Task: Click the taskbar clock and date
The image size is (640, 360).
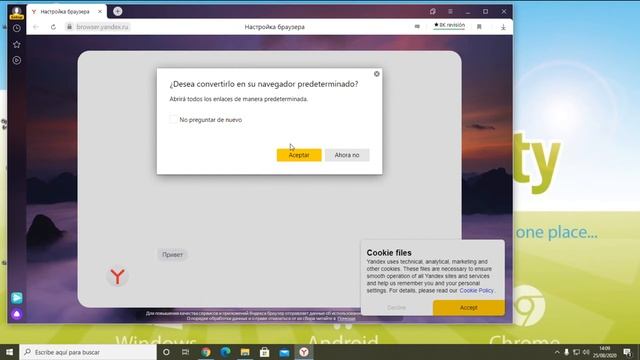Action: pyautogui.click(x=605, y=352)
